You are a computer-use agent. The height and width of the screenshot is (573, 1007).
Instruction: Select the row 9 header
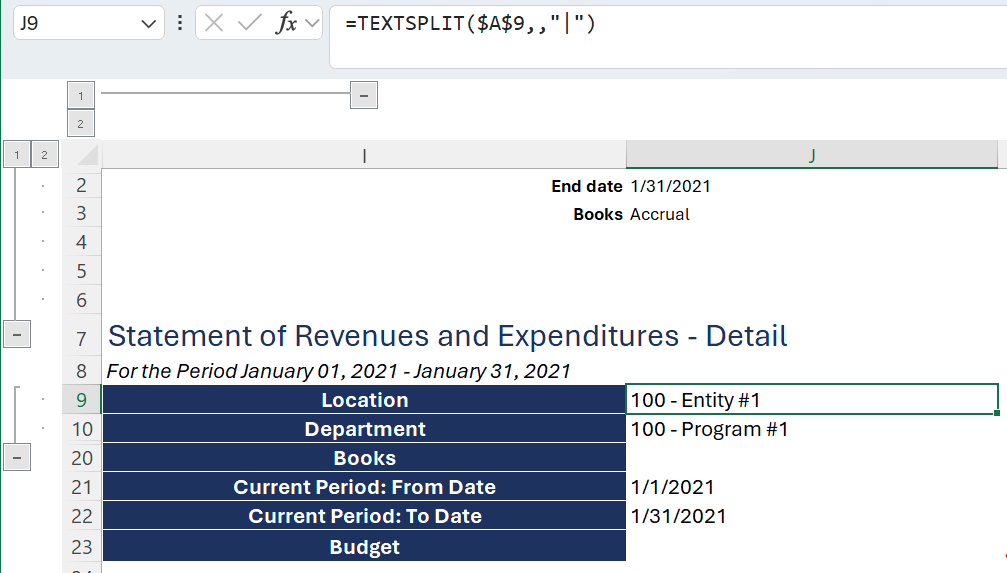click(81, 400)
